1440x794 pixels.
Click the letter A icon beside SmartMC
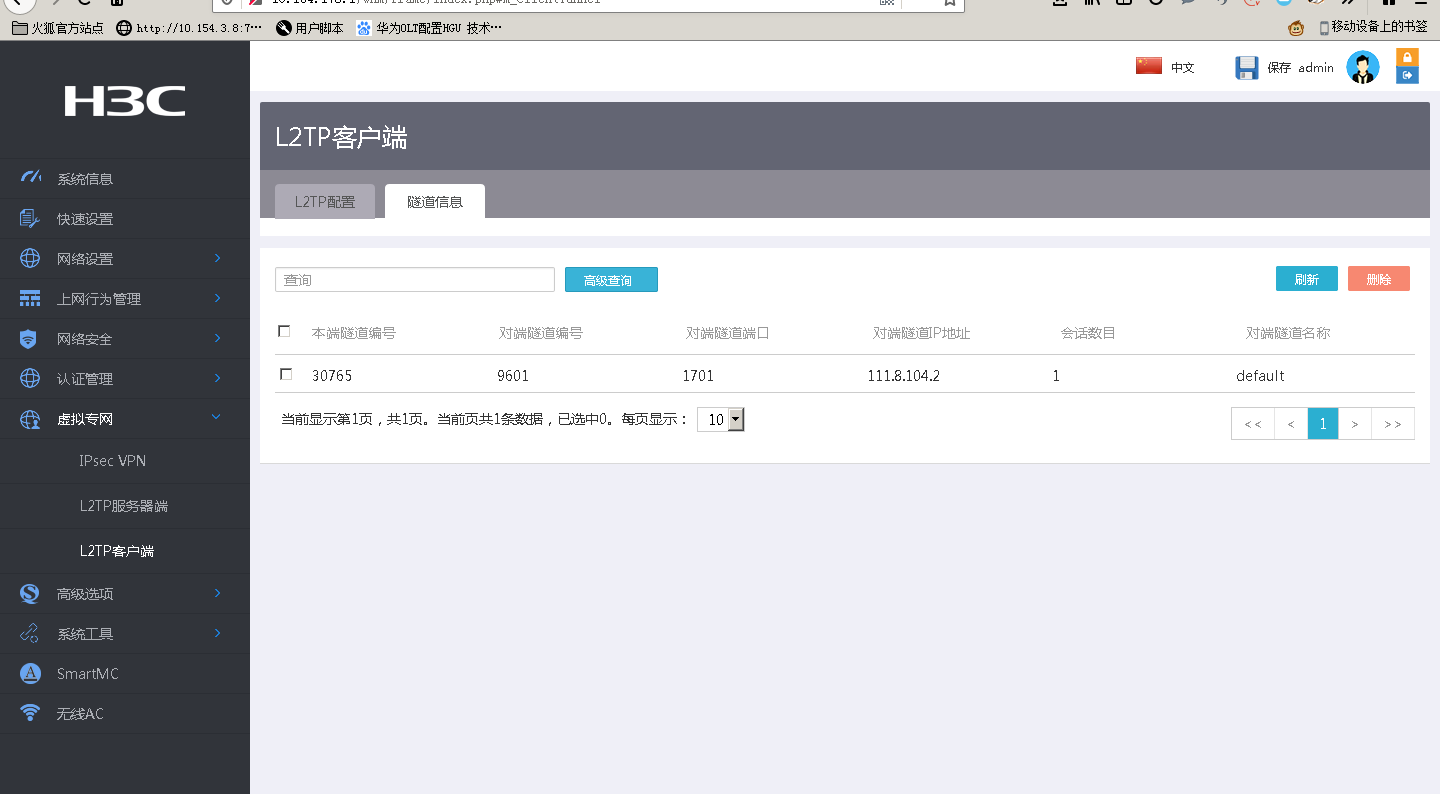pos(30,674)
